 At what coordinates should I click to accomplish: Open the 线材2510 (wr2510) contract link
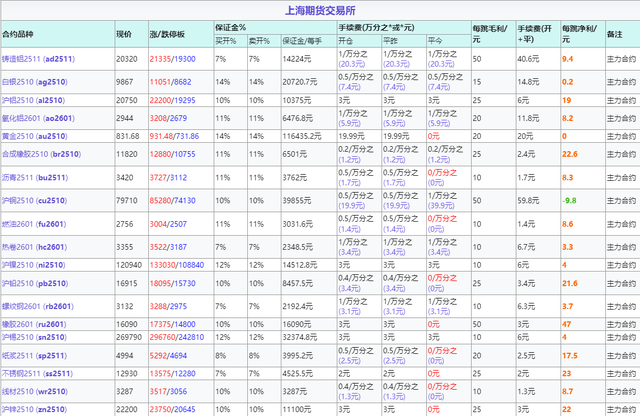tap(35, 392)
